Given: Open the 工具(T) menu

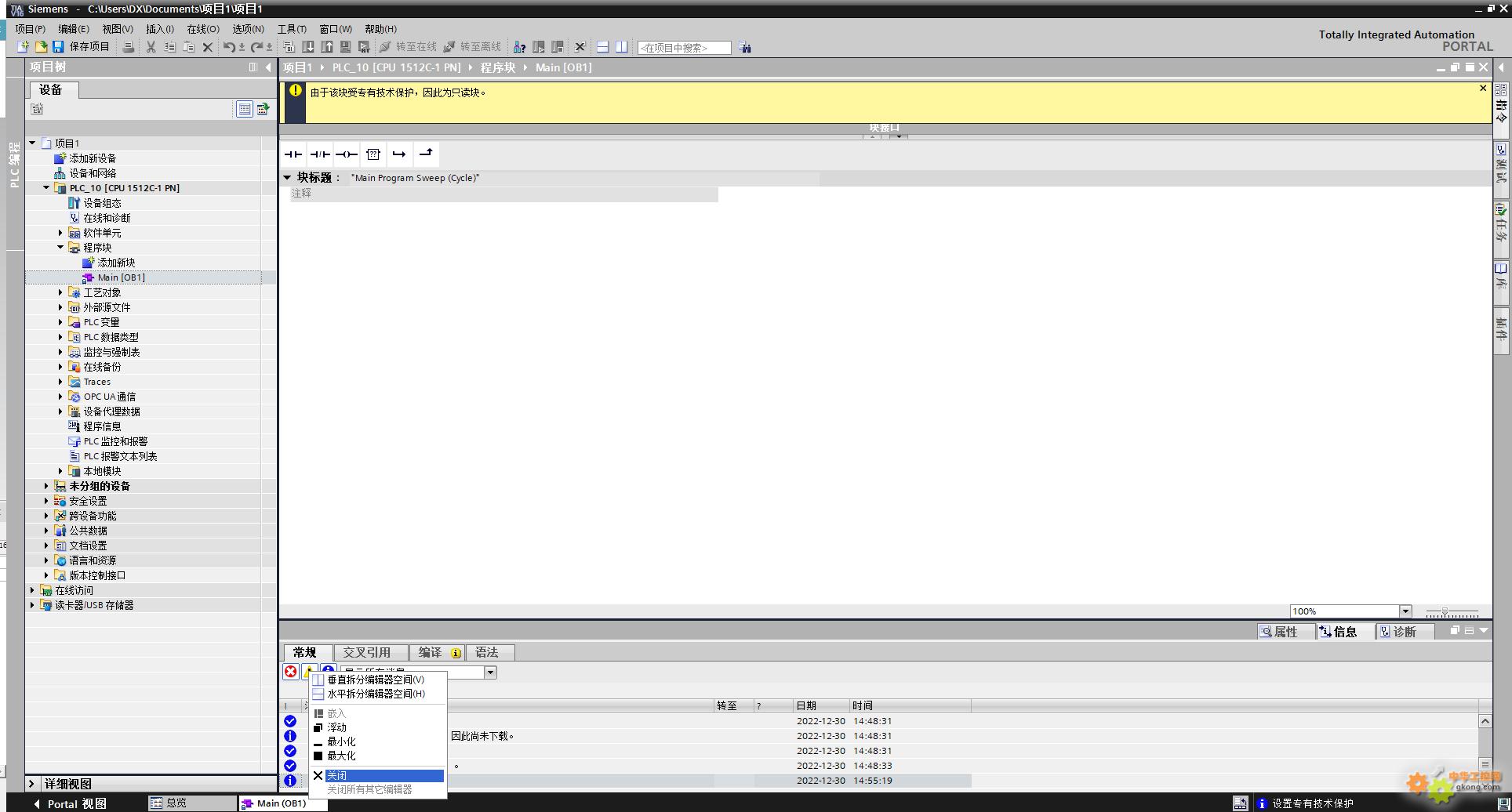Looking at the screenshot, I should coord(292,29).
